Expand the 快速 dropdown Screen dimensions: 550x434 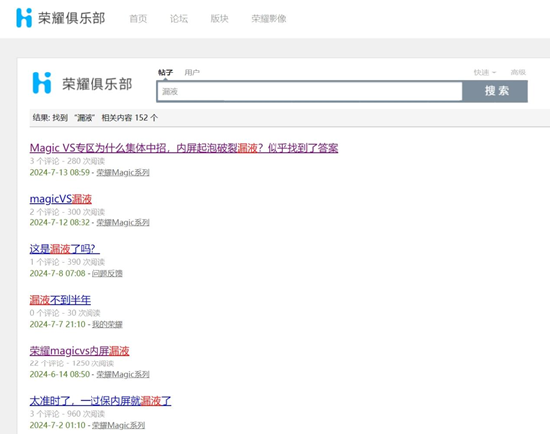[x=485, y=72]
